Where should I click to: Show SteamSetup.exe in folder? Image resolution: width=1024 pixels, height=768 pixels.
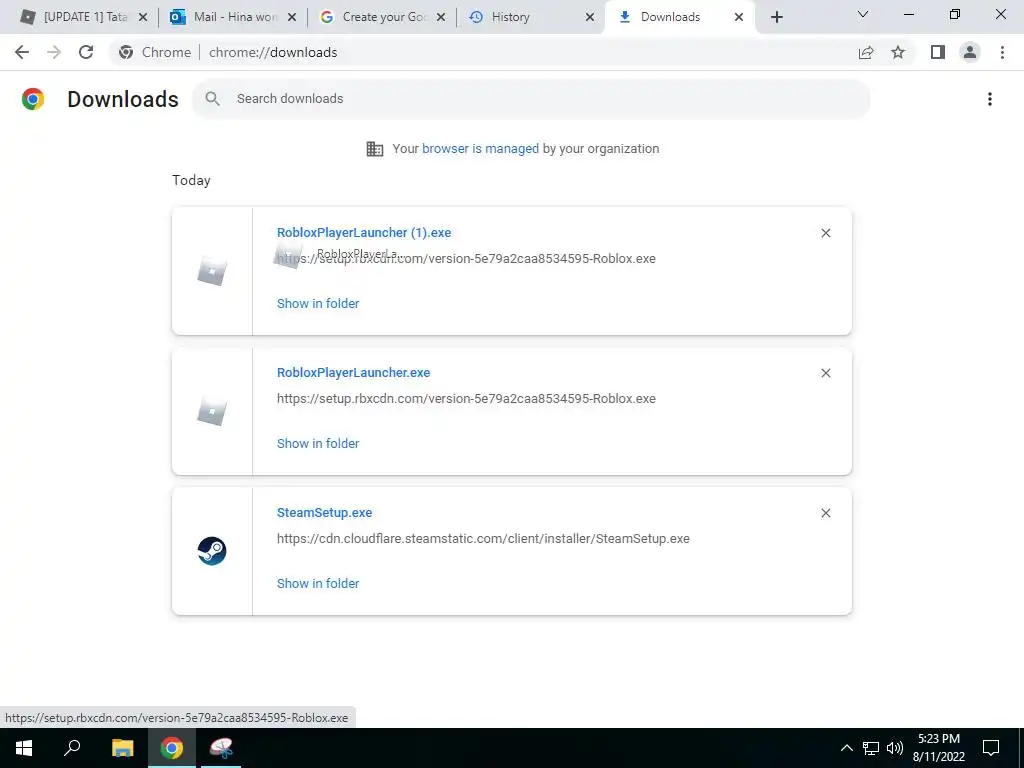coord(318,583)
